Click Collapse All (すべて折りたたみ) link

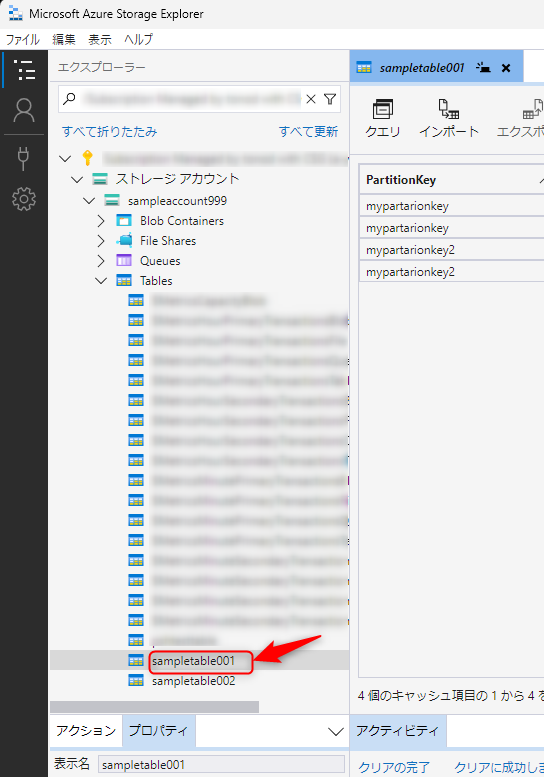click(109, 131)
